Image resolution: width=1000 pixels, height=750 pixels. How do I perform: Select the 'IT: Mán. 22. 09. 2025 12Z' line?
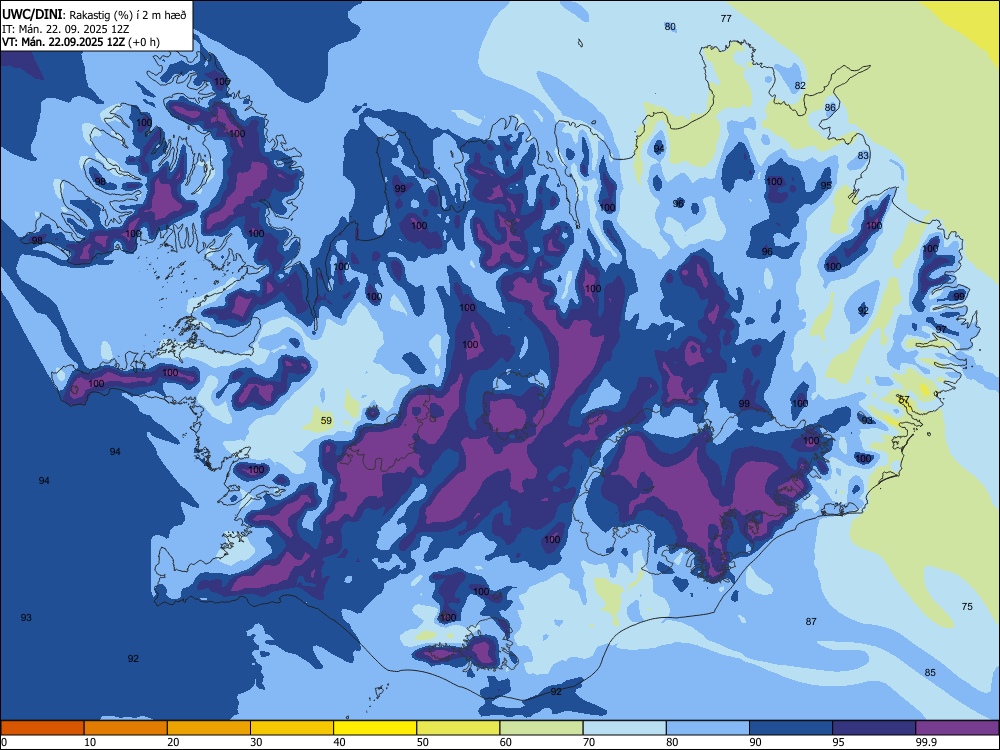pyautogui.click(x=66, y=29)
